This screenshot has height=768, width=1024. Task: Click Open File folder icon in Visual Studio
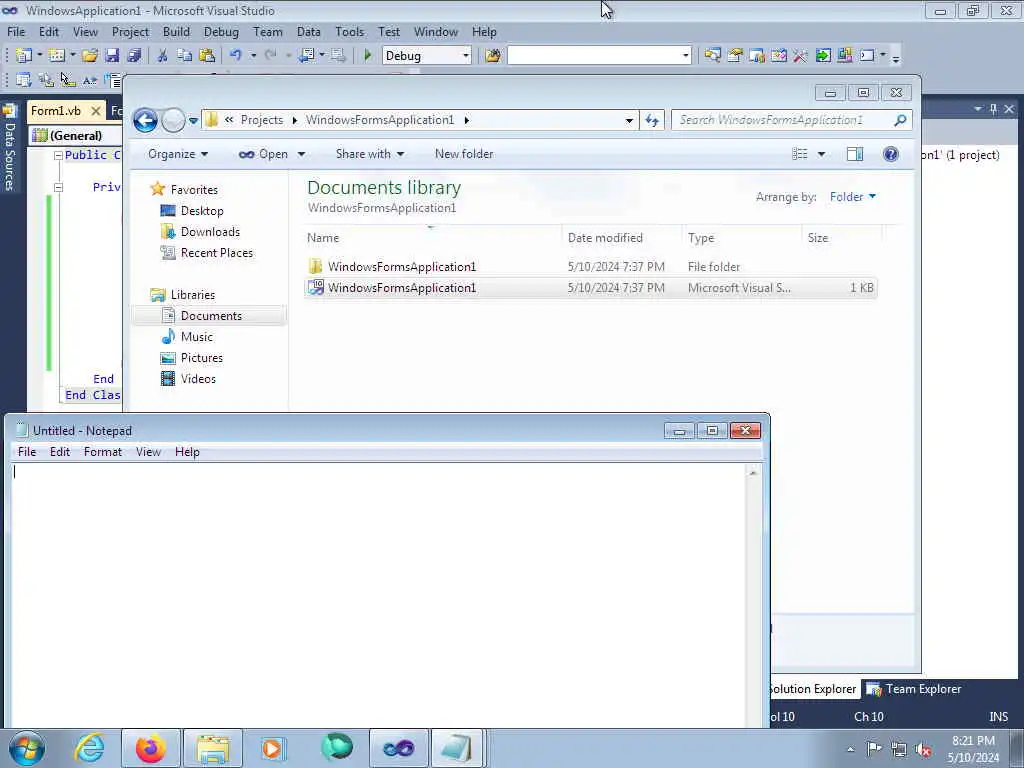click(x=90, y=56)
